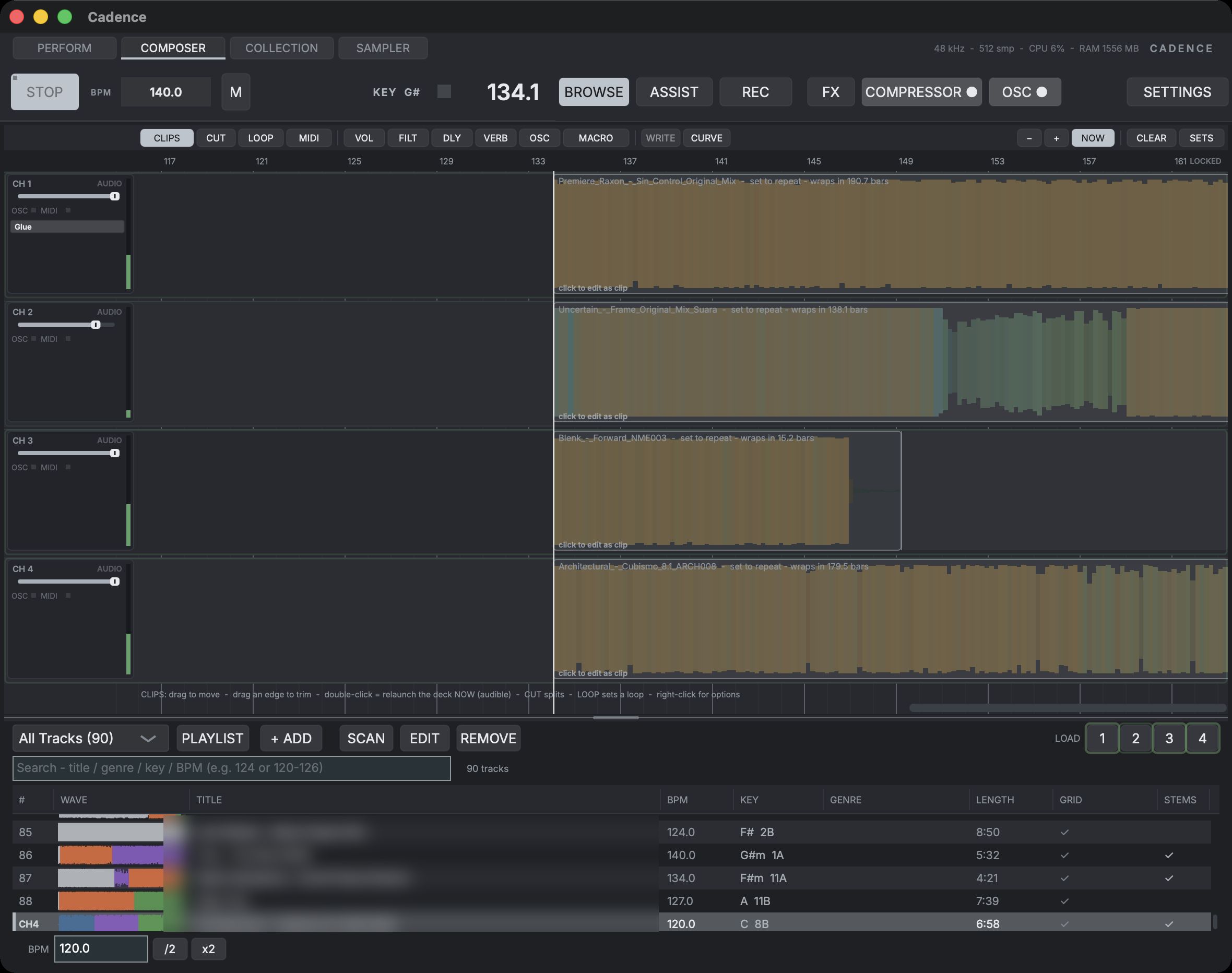
Task: Show the OSC automation lane
Action: tap(539, 138)
